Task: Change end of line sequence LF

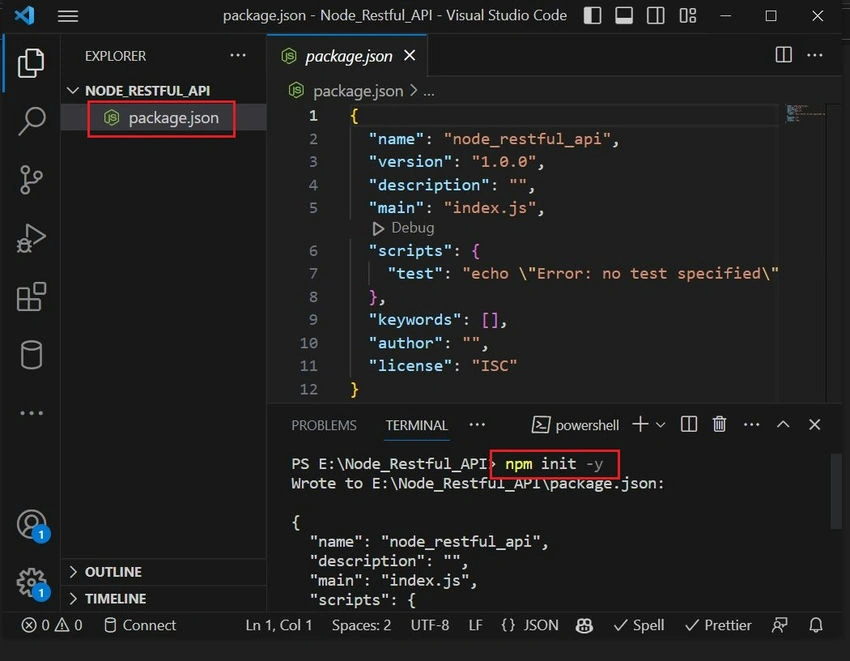Action: (475, 625)
